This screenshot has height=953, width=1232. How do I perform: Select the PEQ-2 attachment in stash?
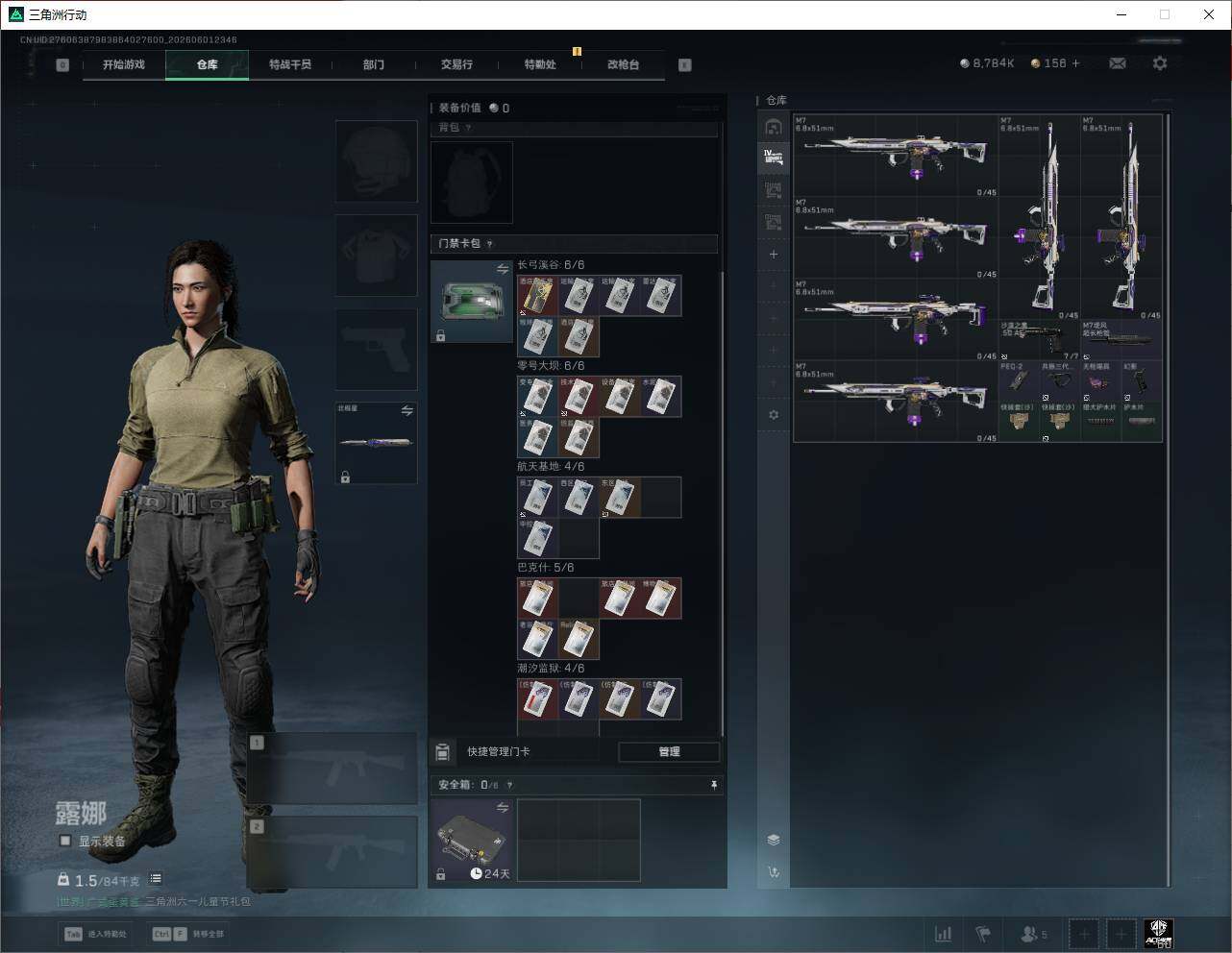[x=1019, y=380]
